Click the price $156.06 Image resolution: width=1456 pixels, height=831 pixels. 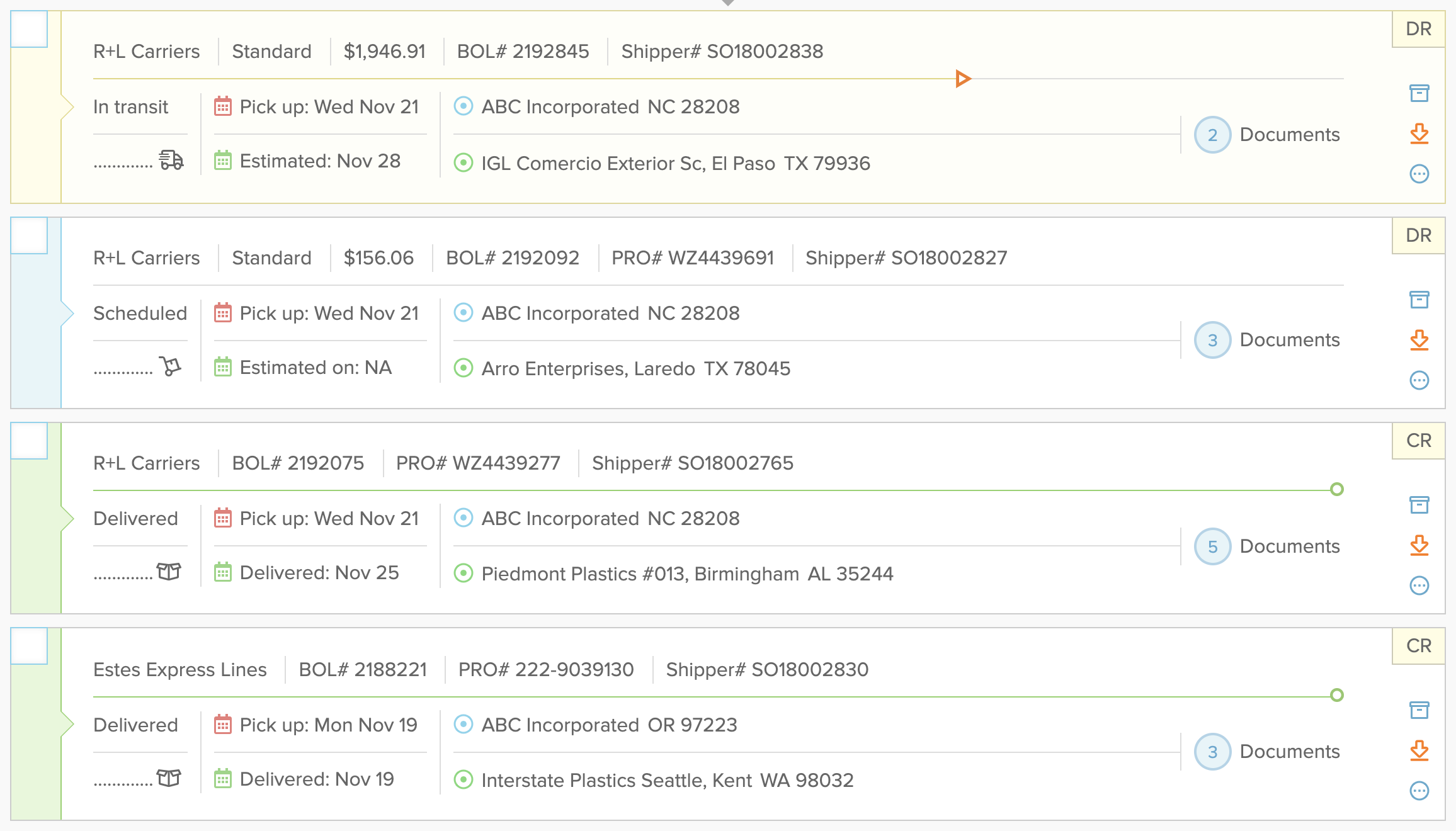378,258
